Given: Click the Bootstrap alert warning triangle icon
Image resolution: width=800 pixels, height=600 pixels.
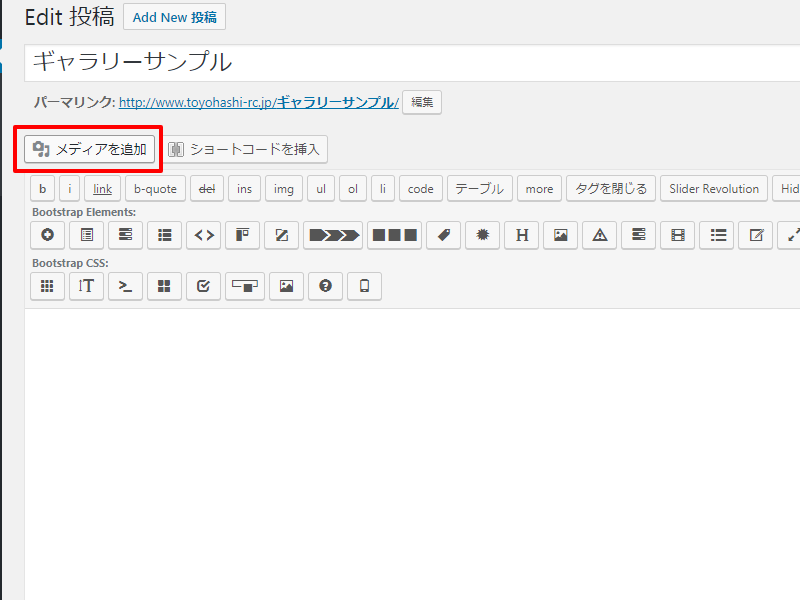Looking at the screenshot, I should point(599,235).
